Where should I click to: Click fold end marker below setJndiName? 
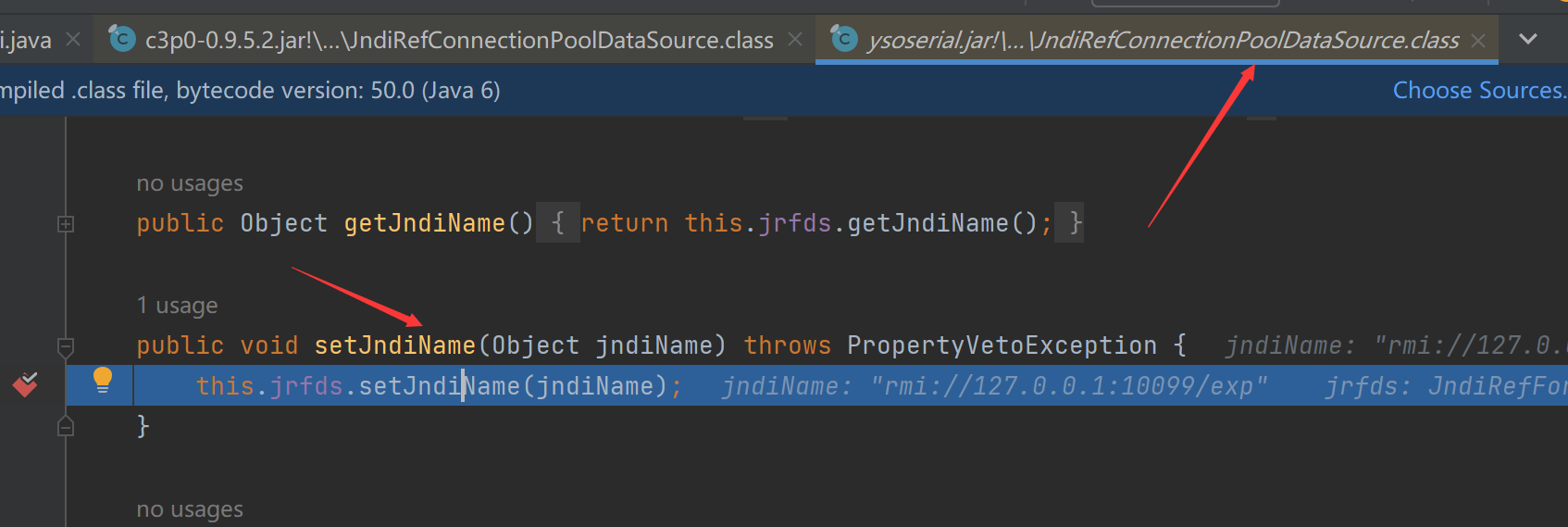coord(66,426)
